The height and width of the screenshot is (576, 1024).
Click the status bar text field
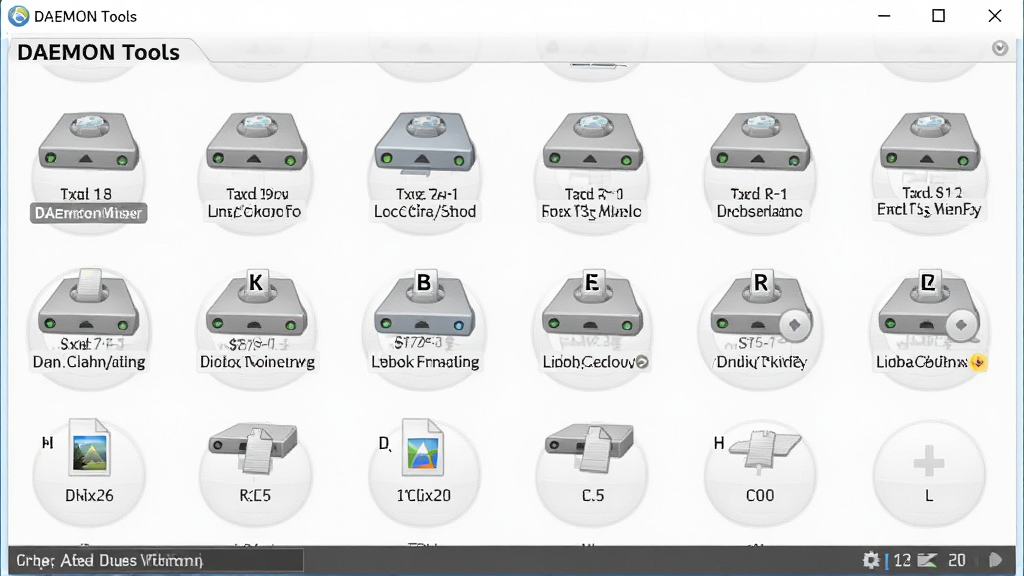[x=157, y=560]
